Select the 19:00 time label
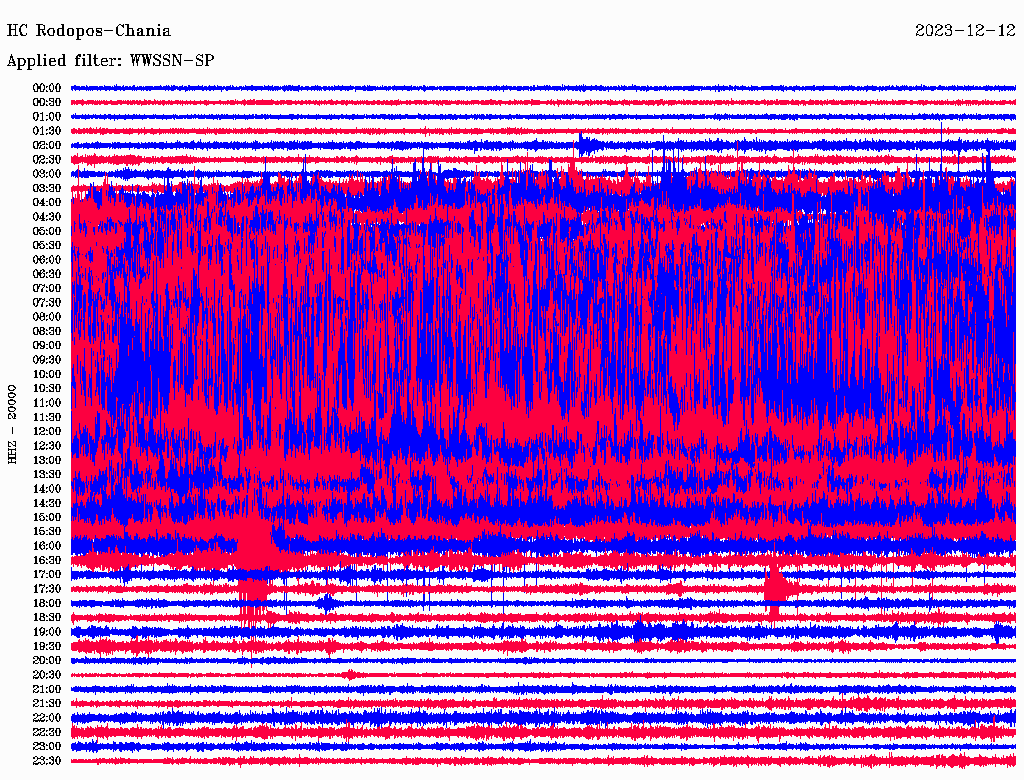 [47, 632]
